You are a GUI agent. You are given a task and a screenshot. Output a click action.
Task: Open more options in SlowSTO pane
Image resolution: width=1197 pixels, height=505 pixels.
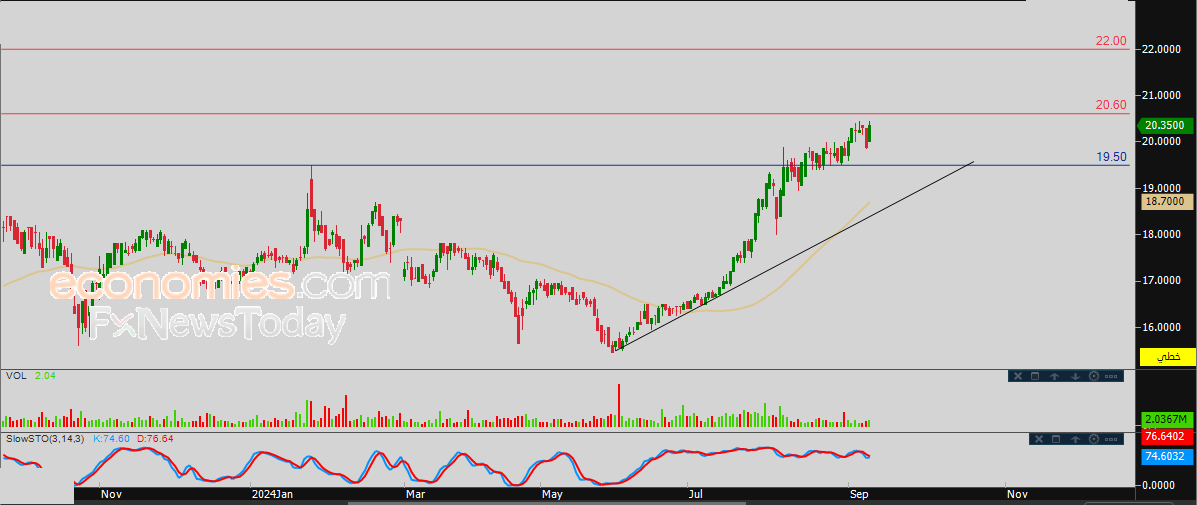[x=1112, y=439]
